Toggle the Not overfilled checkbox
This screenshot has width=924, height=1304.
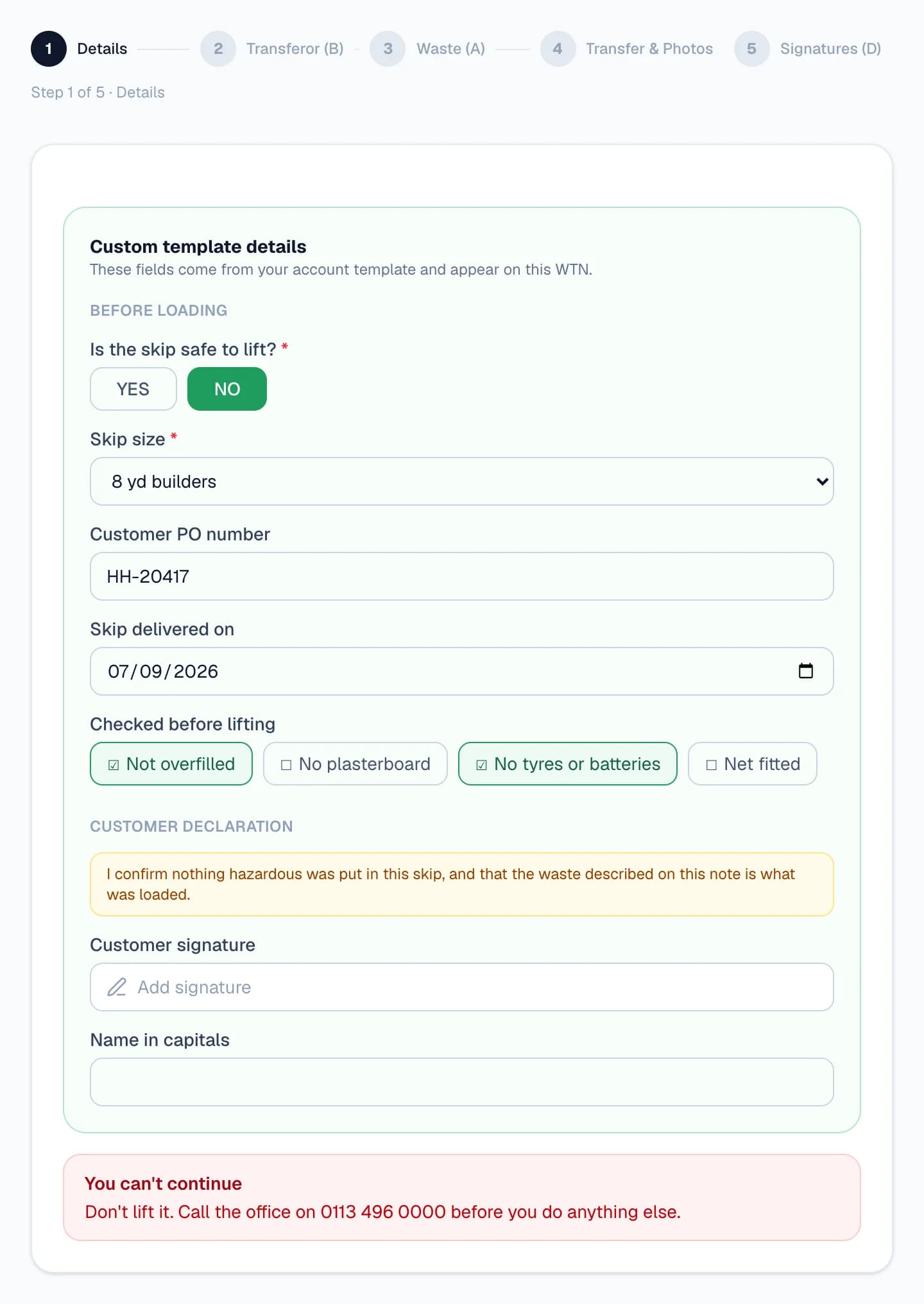click(x=171, y=764)
